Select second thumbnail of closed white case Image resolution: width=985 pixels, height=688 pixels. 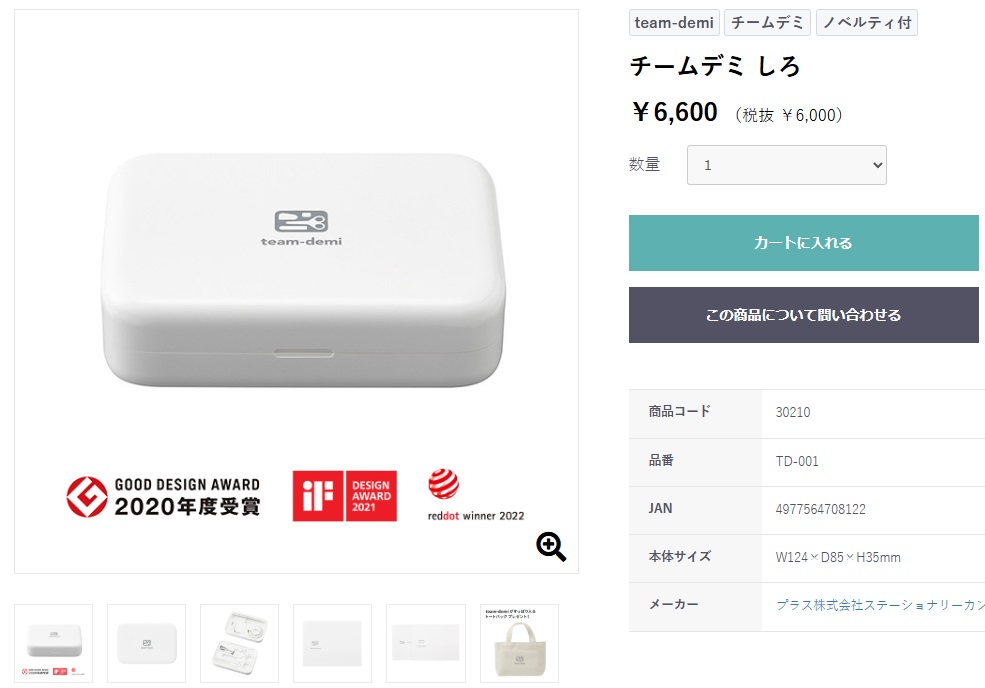(x=147, y=643)
